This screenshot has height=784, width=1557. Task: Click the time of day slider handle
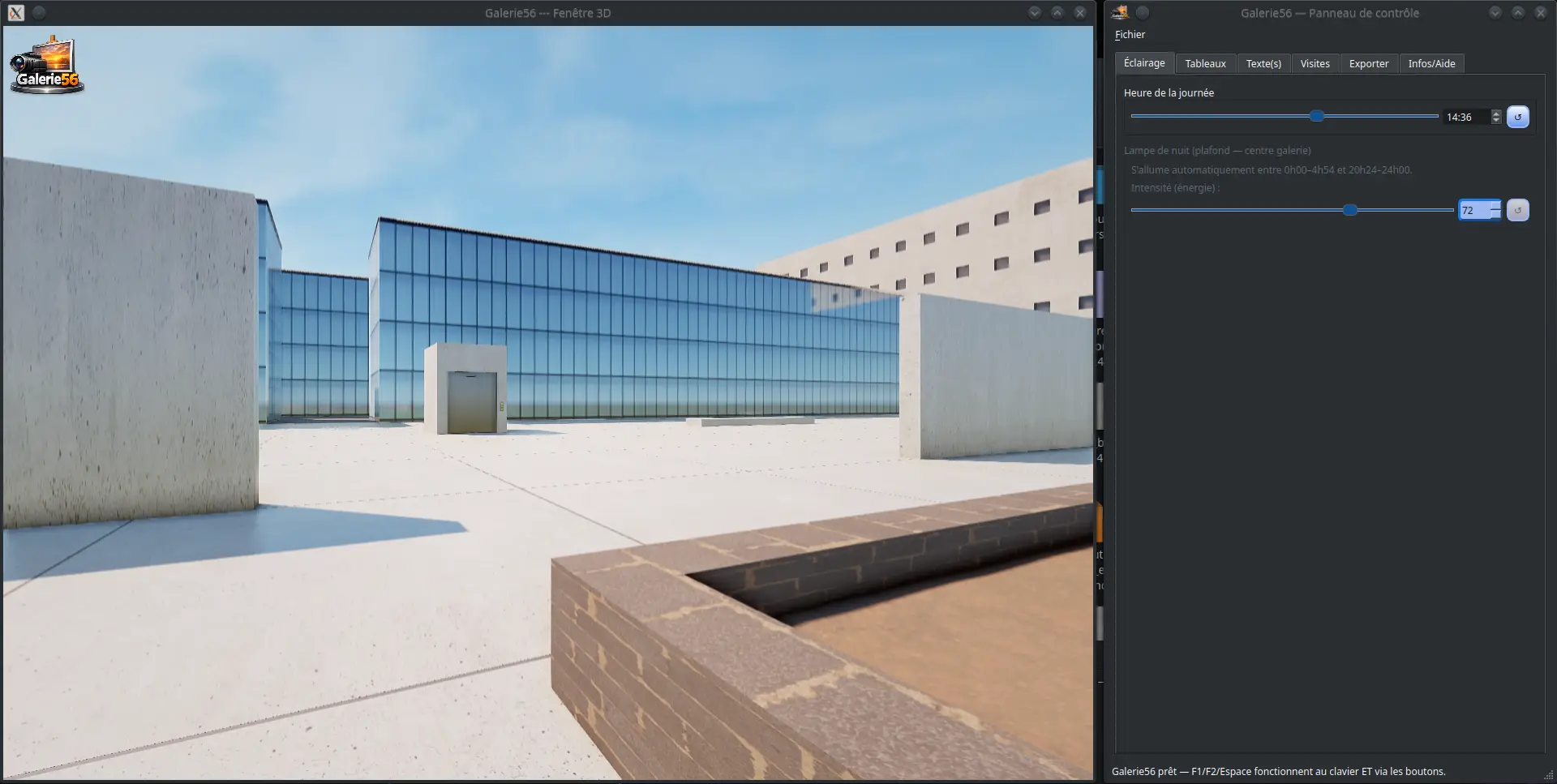(x=1317, y=116)
